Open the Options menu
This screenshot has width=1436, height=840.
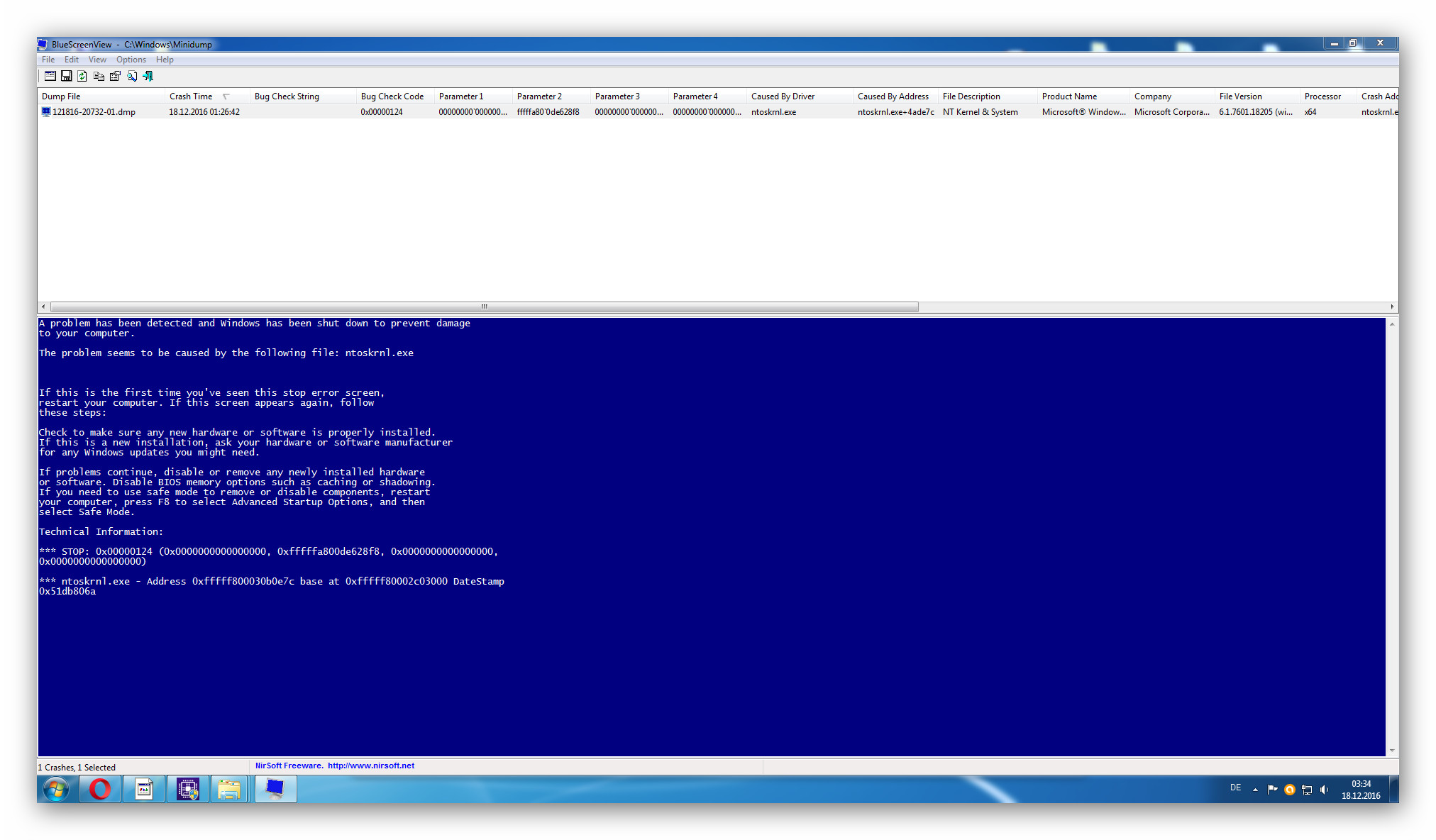pyautogui.click(x=131, y=60)
